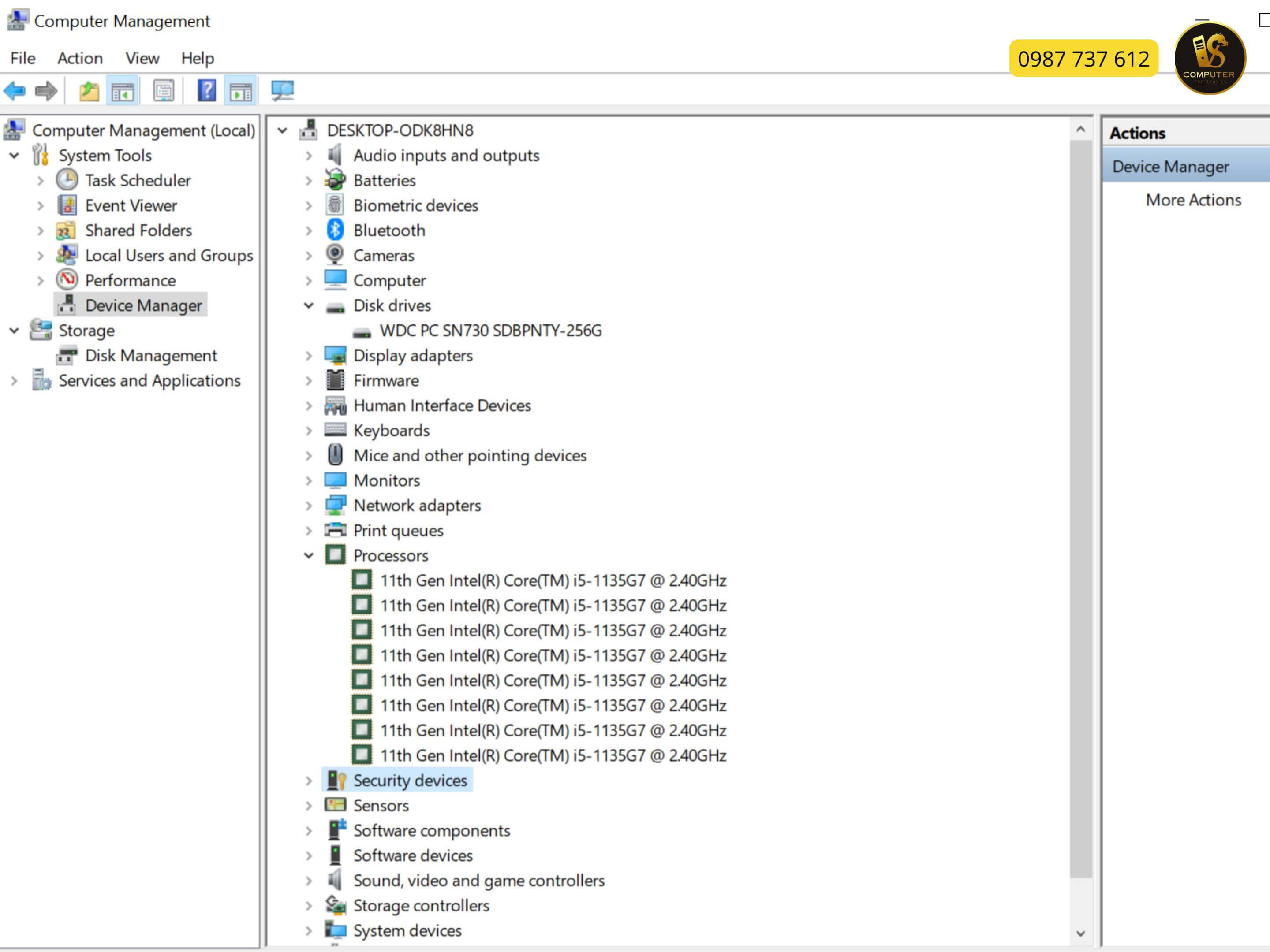The width and height of the screenshot is (1270, 952).
Task: Click the Services and Applications icon
Action: [x=41, y=380]
